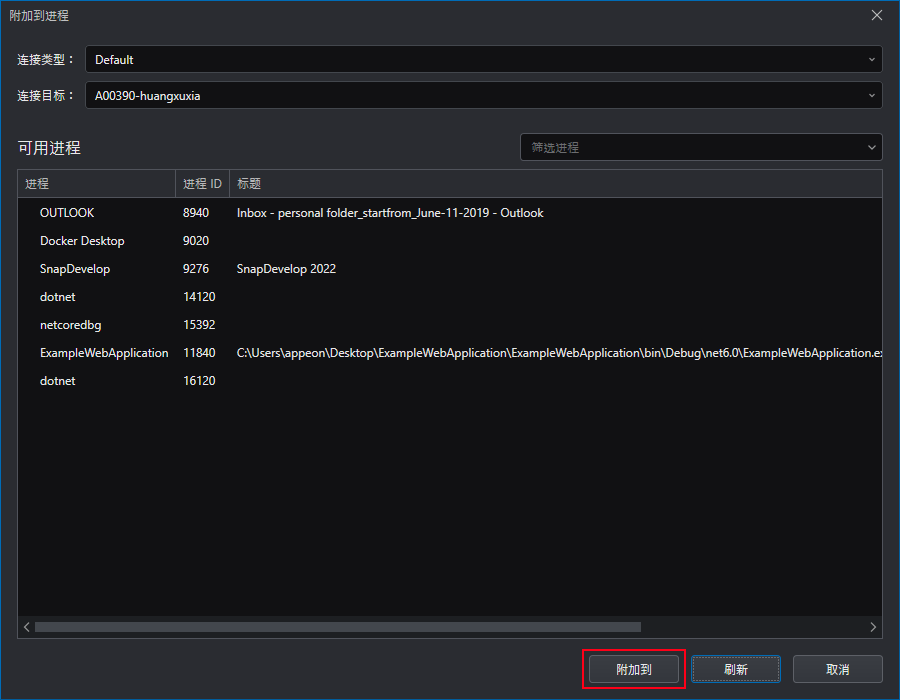Open the 连接类型 Default dropdown
The height and width of the screenshot is (700, 900).
click(484, 59)
